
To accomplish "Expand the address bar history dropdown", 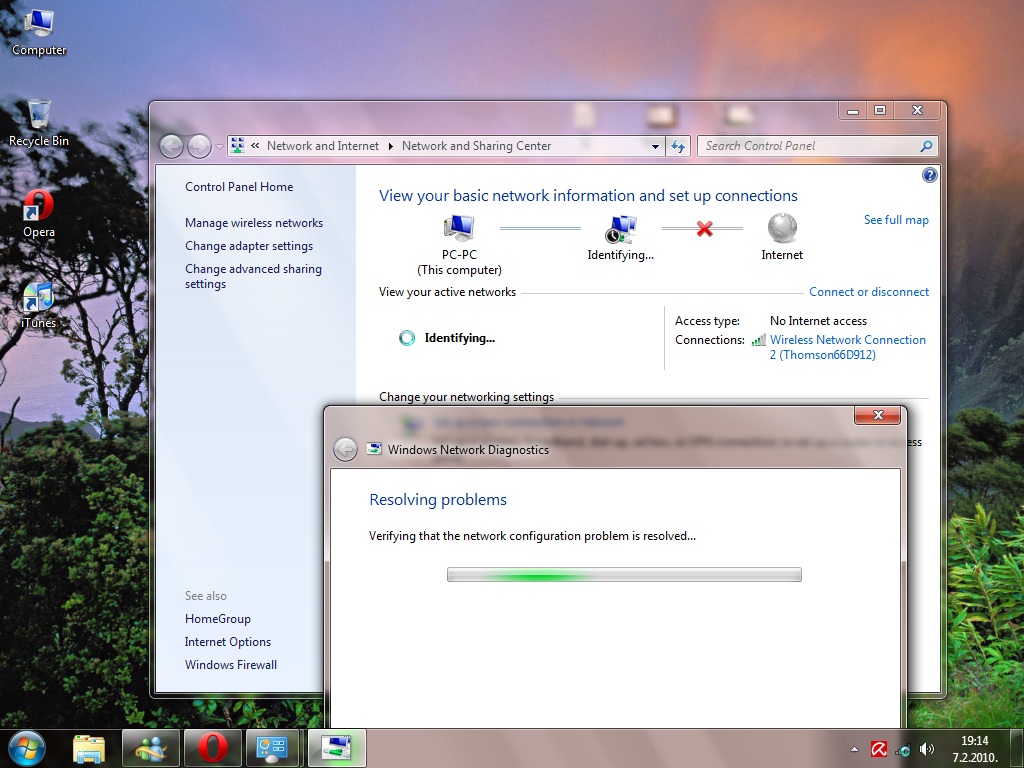I will (x=656, y=146).
